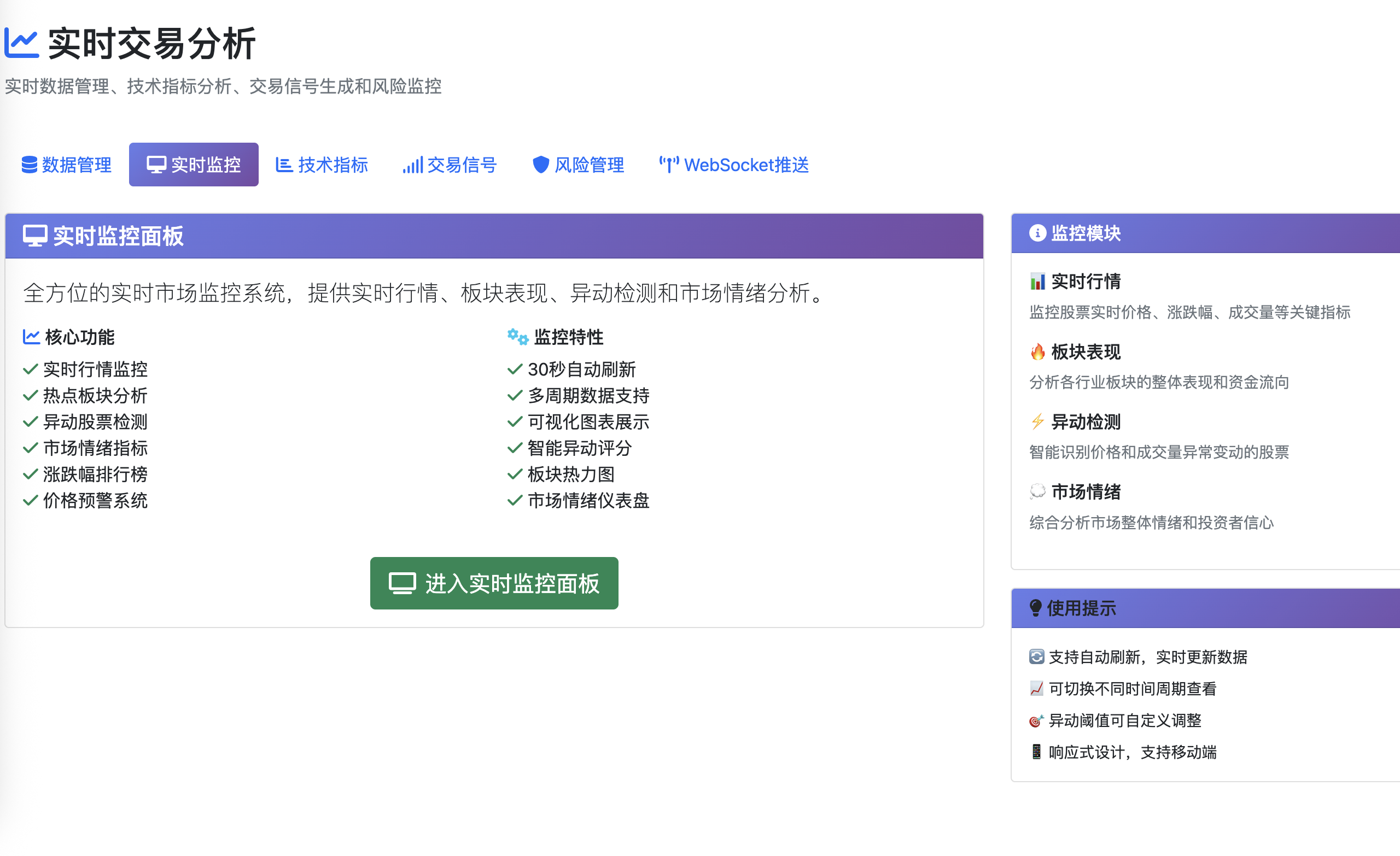This screenshot has width=1400, height=856.
Task: Switch to the 技术指标 tab
Action: point(322,165)
